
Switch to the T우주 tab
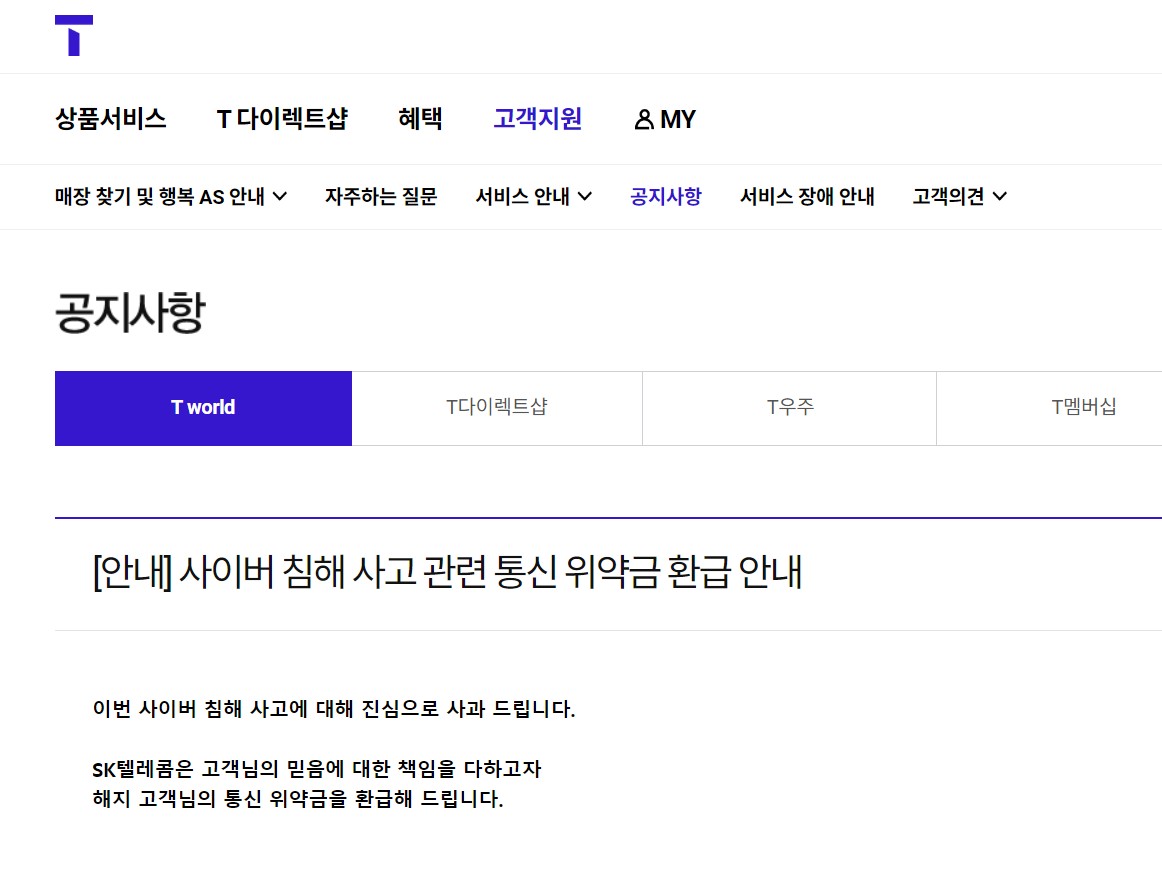[790, 408]
